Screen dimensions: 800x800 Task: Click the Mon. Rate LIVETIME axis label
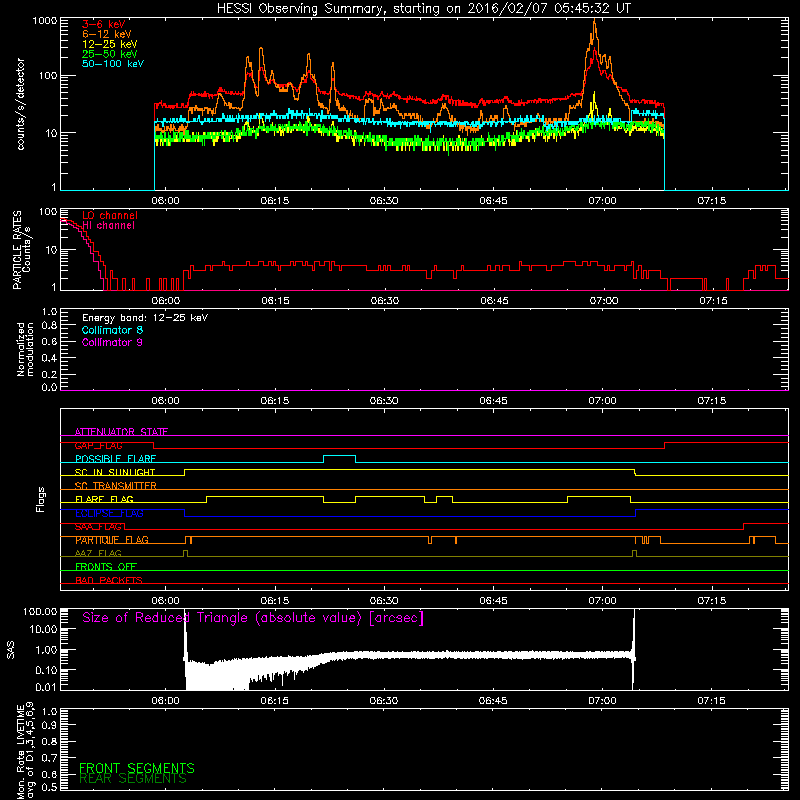point(25,751)
